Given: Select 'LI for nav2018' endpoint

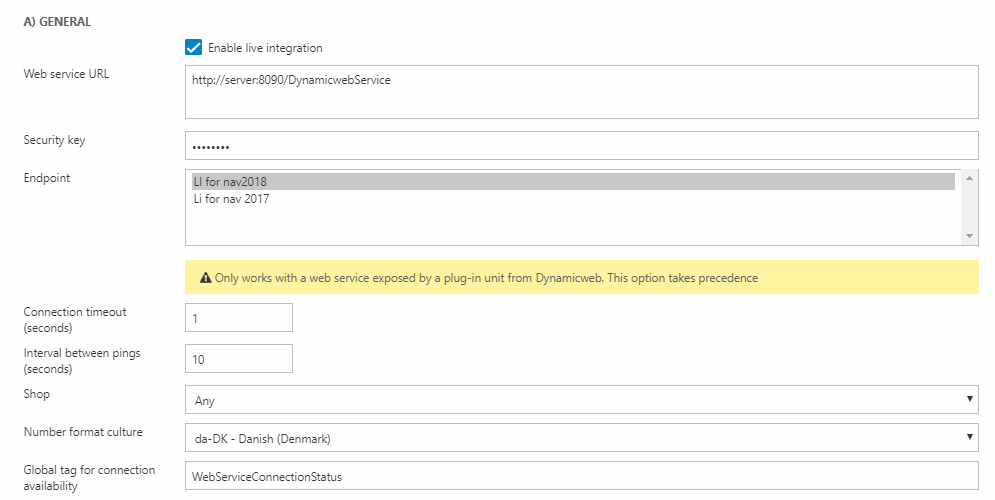Looking at the screenshot, I should [573, 182].
